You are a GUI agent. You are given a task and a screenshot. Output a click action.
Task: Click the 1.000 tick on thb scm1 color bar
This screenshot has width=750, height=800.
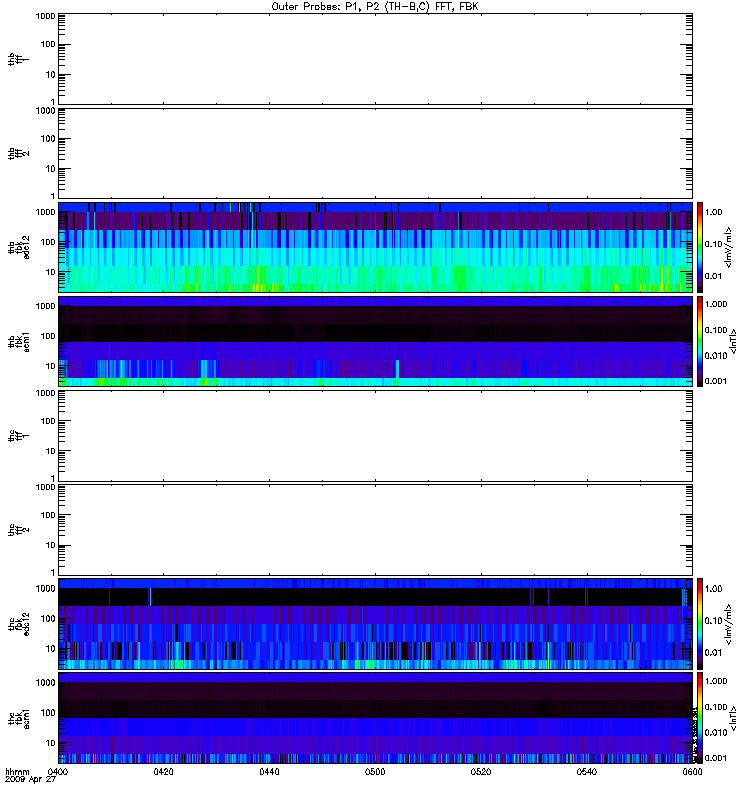[x=716, y=304]
